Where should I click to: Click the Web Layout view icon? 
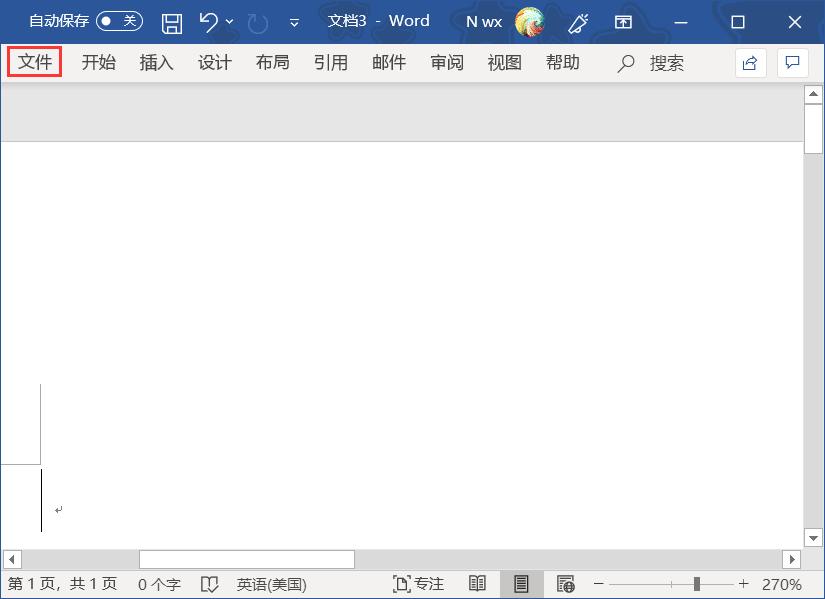(566, 583)
